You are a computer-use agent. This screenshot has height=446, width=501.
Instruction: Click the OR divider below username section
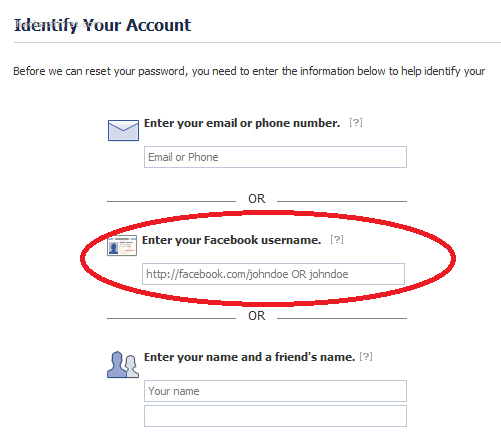pos(257,316)
